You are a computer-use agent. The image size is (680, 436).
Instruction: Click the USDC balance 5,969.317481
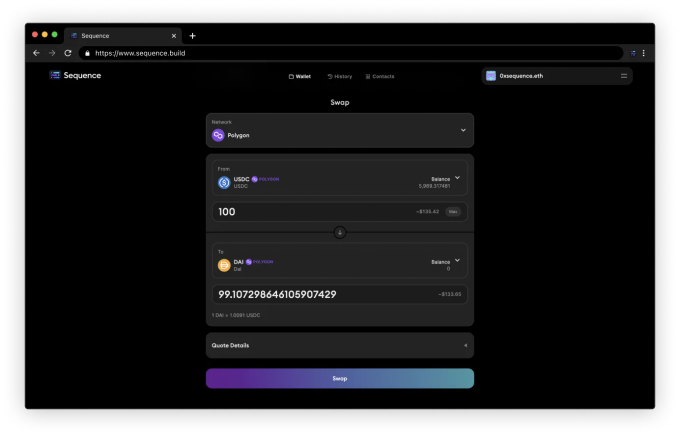click(x=434, y=186)
